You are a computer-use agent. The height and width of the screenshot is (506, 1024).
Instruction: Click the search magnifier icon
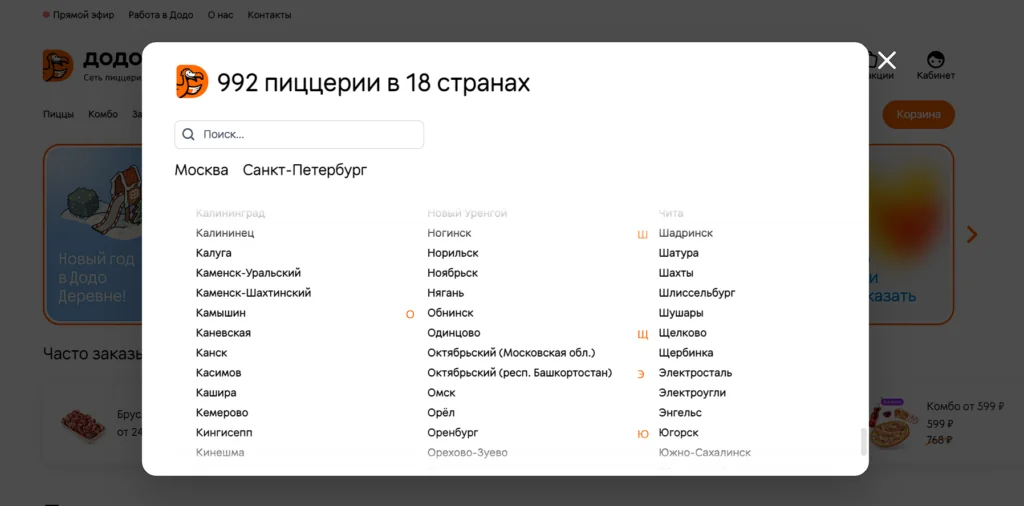click(x=188, y=134)
